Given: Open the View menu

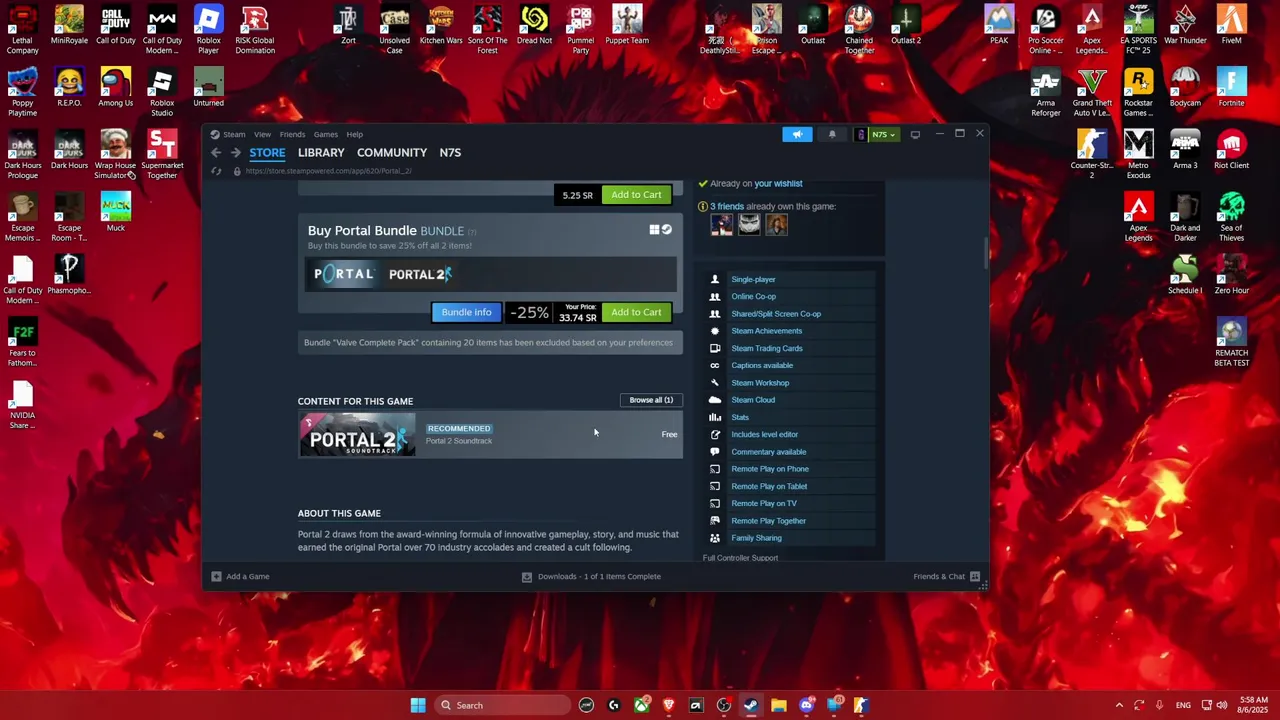Looking at the screenshot, I should [x=262, y=134].
